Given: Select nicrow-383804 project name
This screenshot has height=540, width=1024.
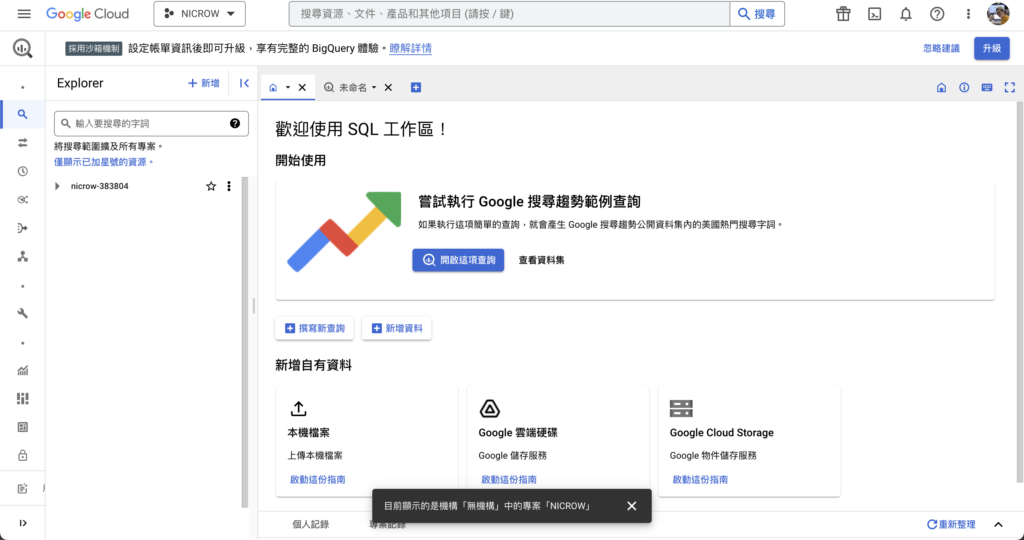Looking at the screenshot, I should coord(99,186).
